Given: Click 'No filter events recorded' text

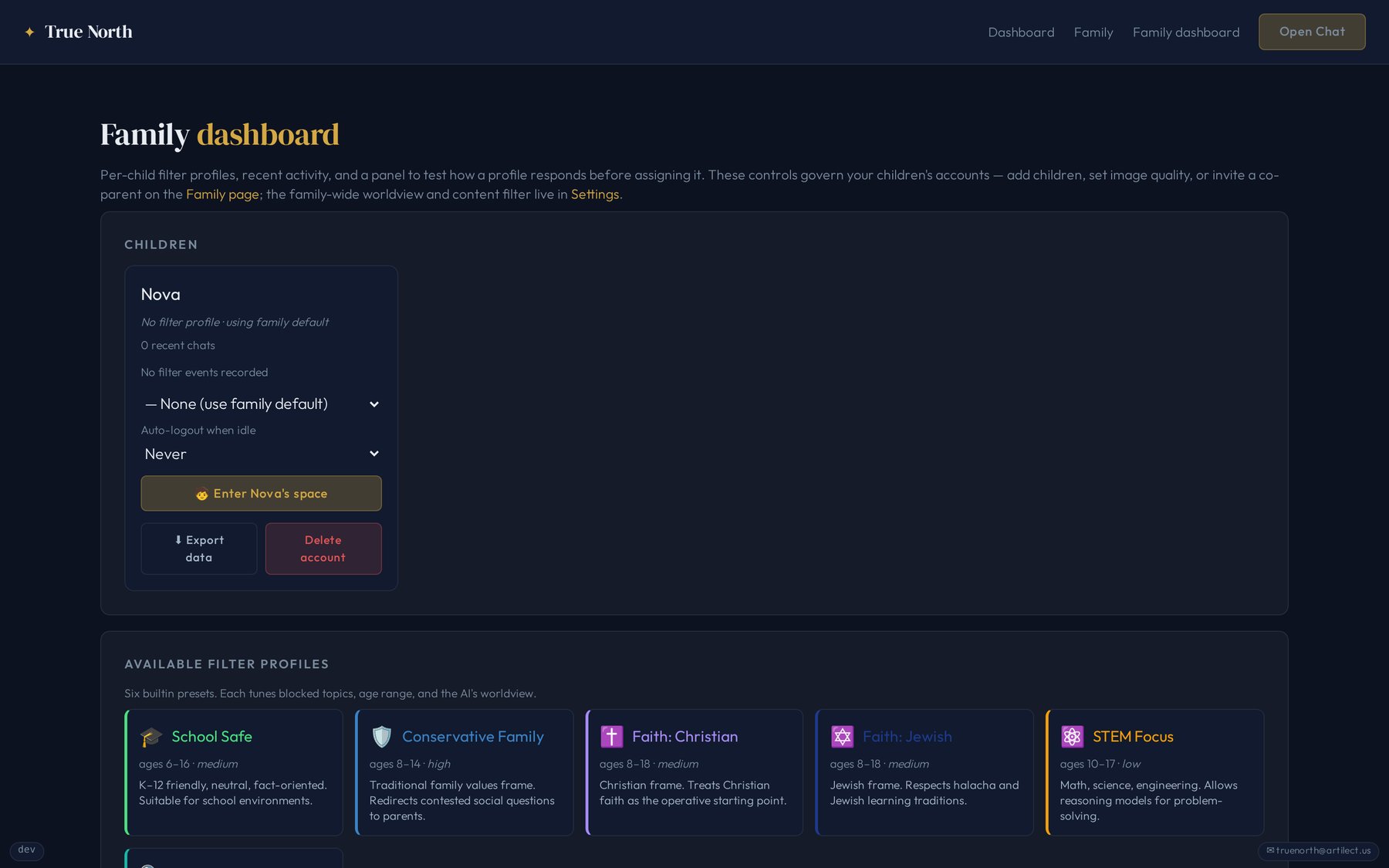Looking at the screenshot, I should [x=204, y=373].
